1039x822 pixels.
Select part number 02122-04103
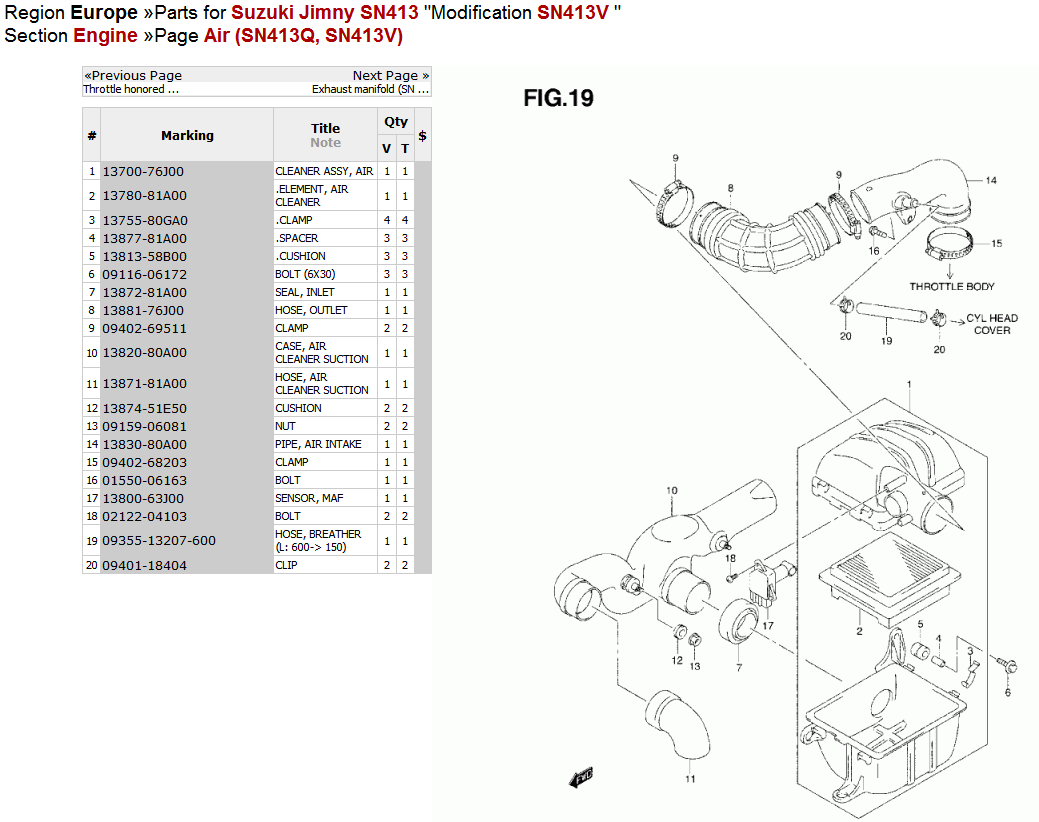pos(144,516)
